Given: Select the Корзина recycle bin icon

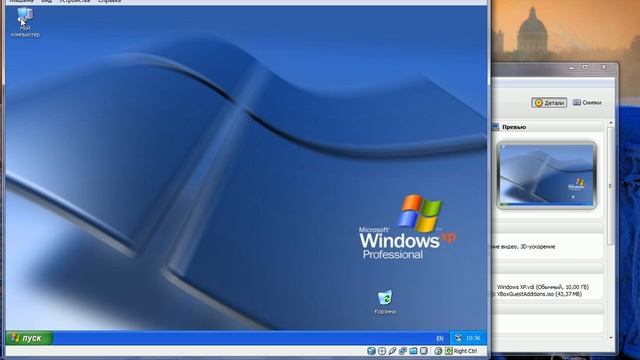Looking at the screenshot, I should (x=385, y=302).
